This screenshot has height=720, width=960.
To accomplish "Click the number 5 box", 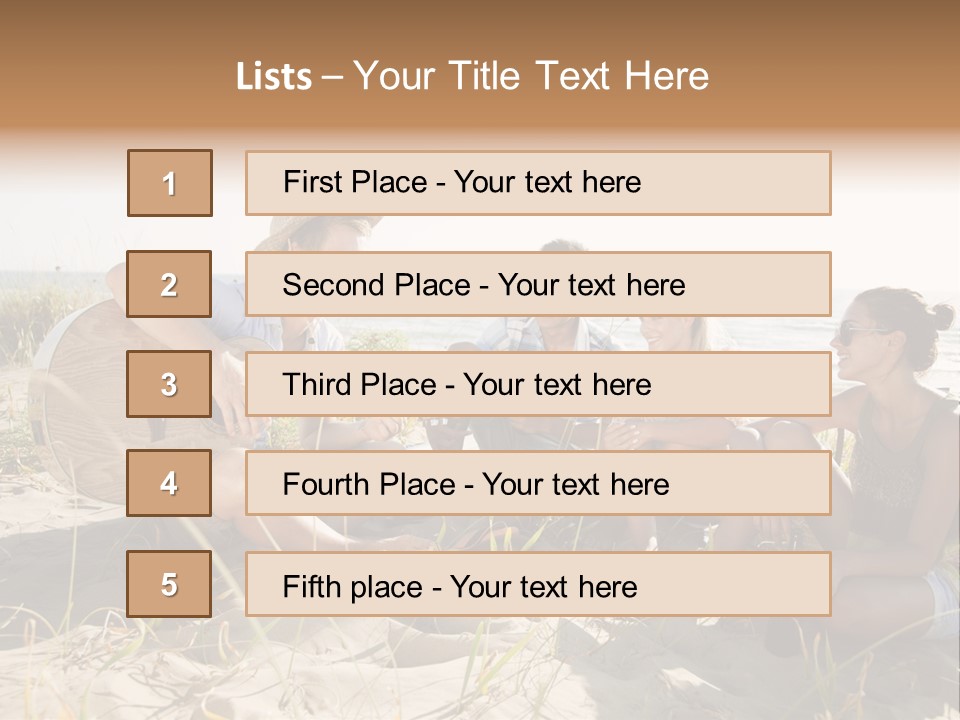I will pos(170,584).
